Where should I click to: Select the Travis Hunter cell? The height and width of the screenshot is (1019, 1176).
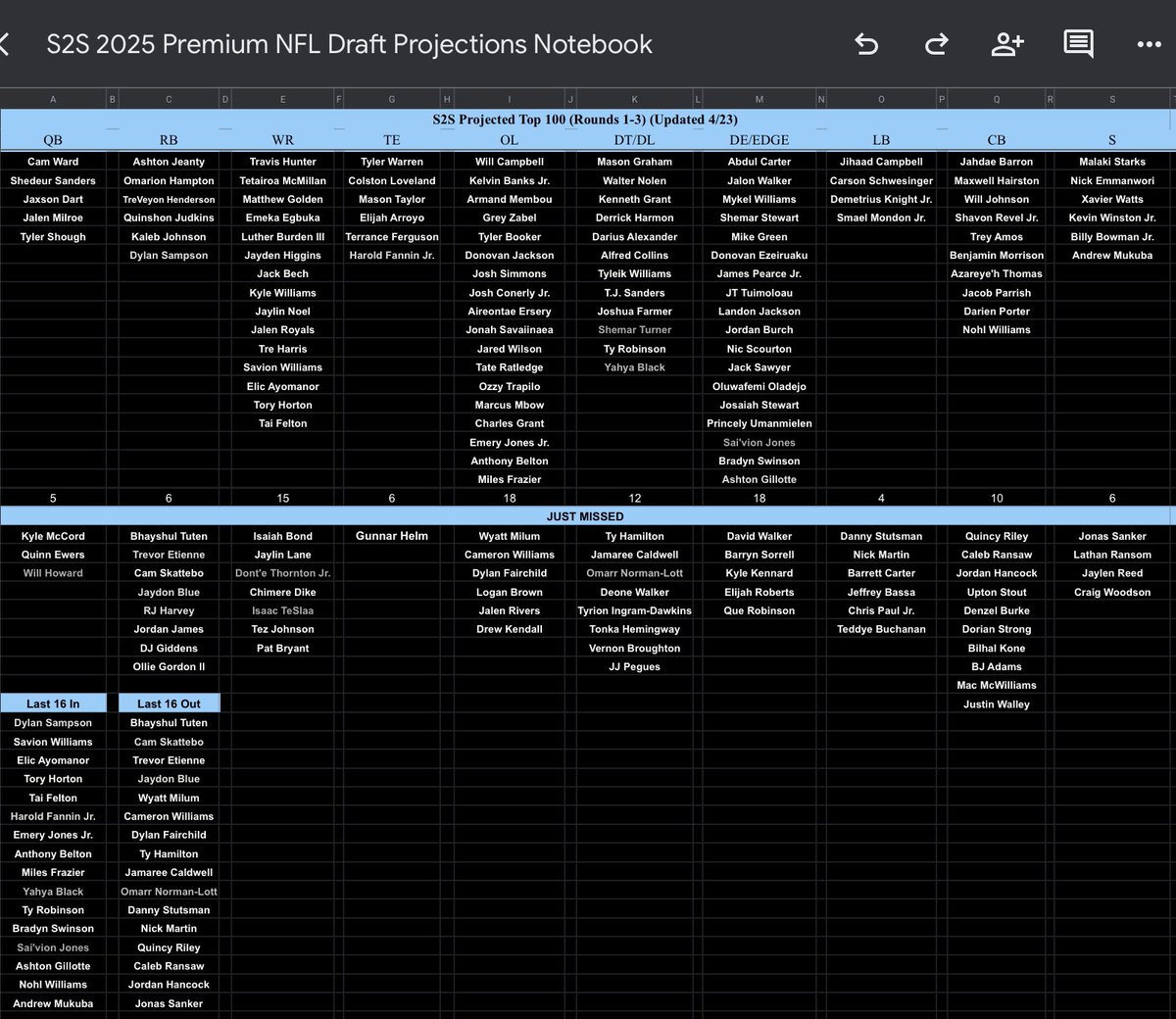[x=283, y=162]
